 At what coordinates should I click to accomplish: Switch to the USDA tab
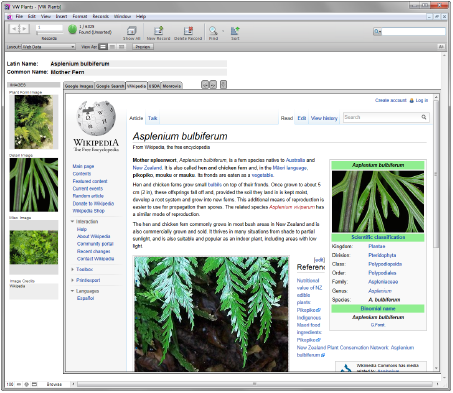(x=154, y=86)
